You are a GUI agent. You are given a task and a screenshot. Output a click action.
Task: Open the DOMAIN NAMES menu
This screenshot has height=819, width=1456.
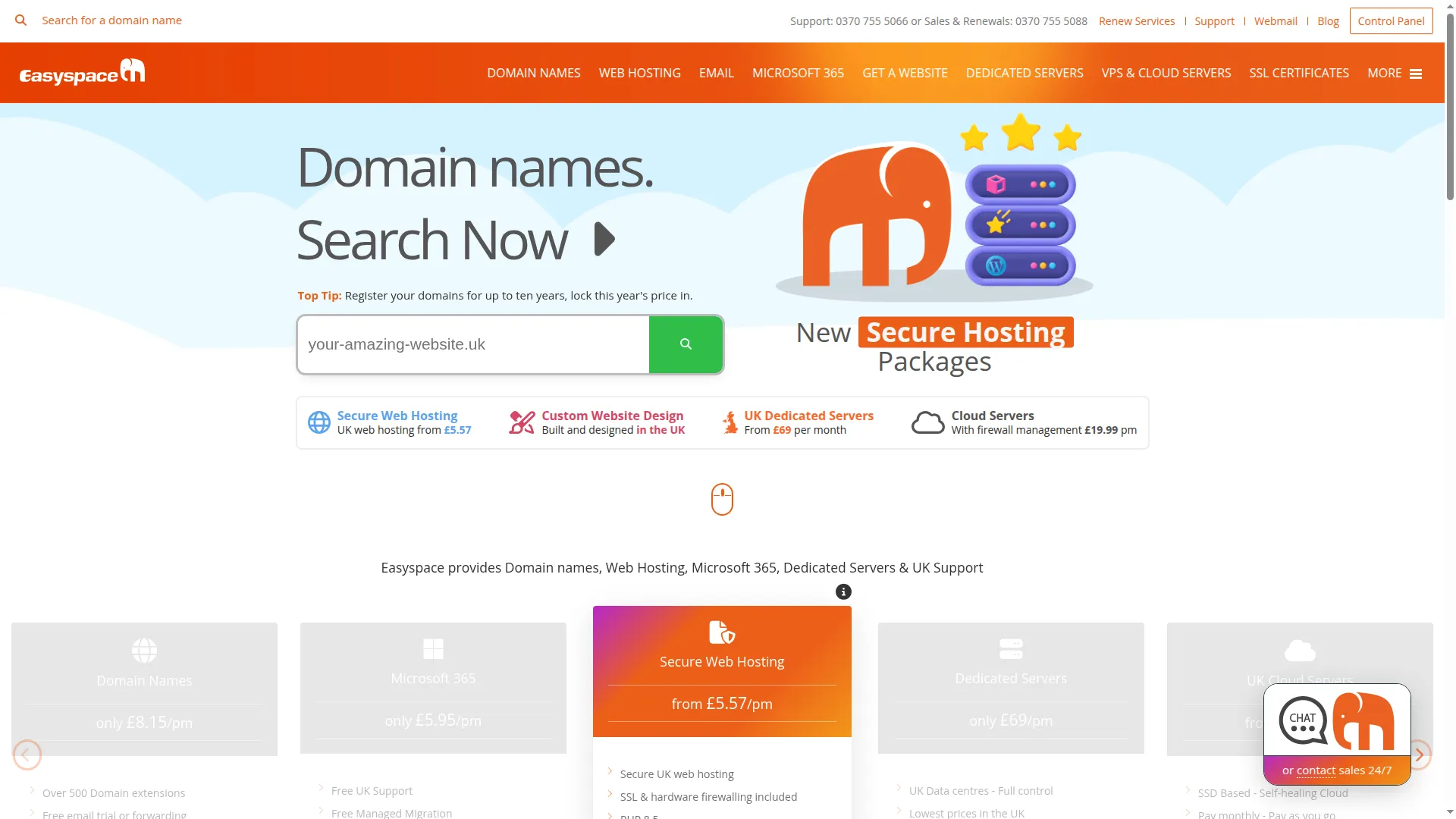coord(534,73)
